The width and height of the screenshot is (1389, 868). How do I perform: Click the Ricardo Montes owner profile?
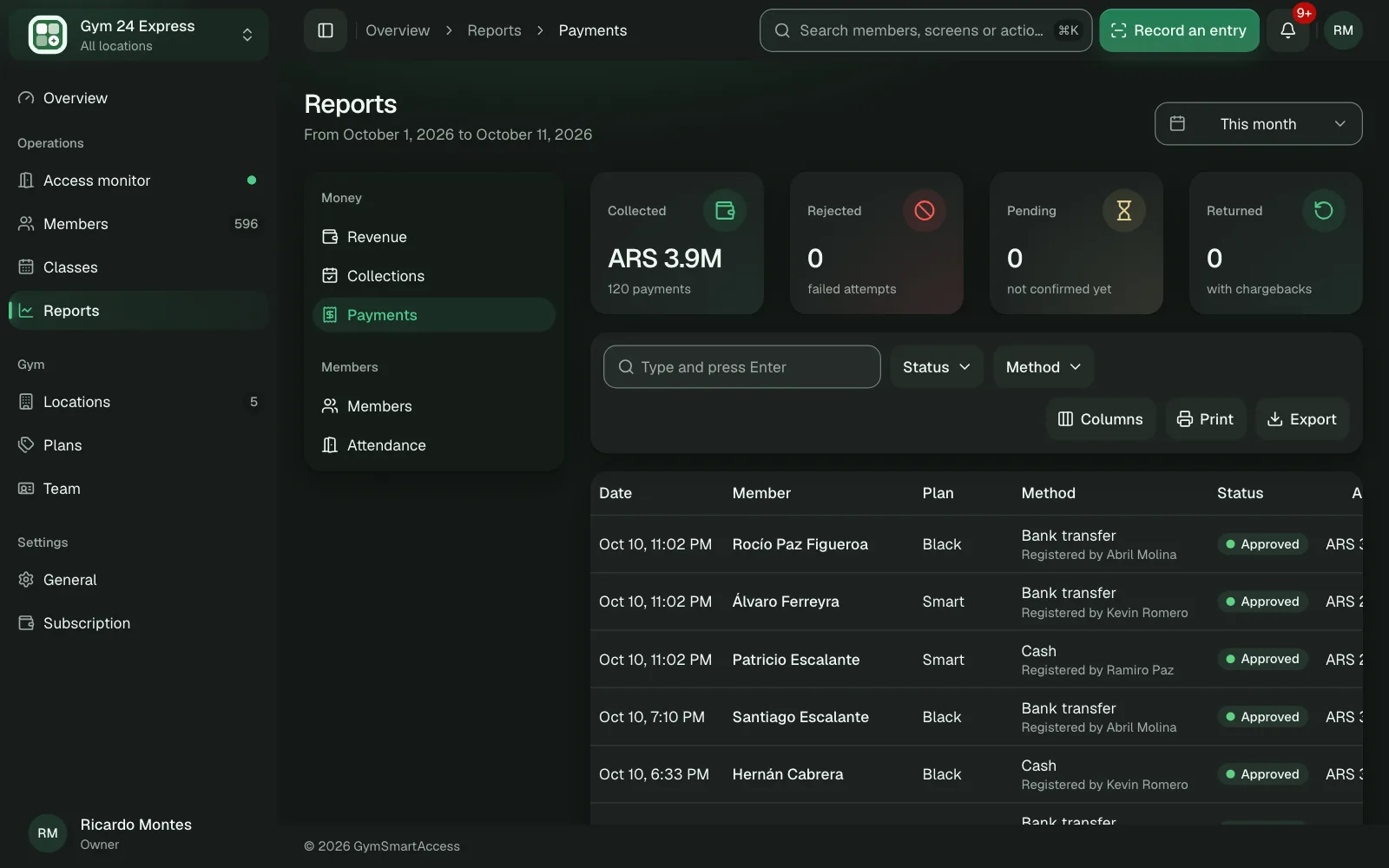tap(139, 833)
